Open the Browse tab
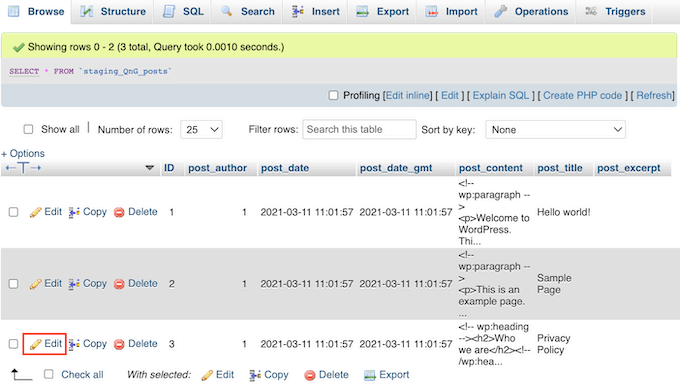Screen dimensions: 680x384 tap(36, 12)
